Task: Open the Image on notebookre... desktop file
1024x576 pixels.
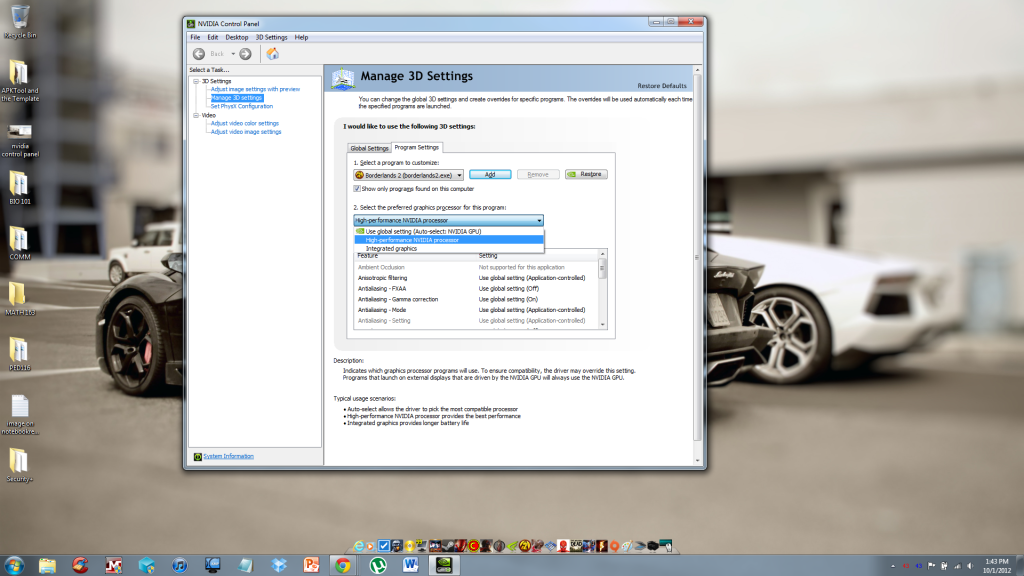Action: pos(20,414)
